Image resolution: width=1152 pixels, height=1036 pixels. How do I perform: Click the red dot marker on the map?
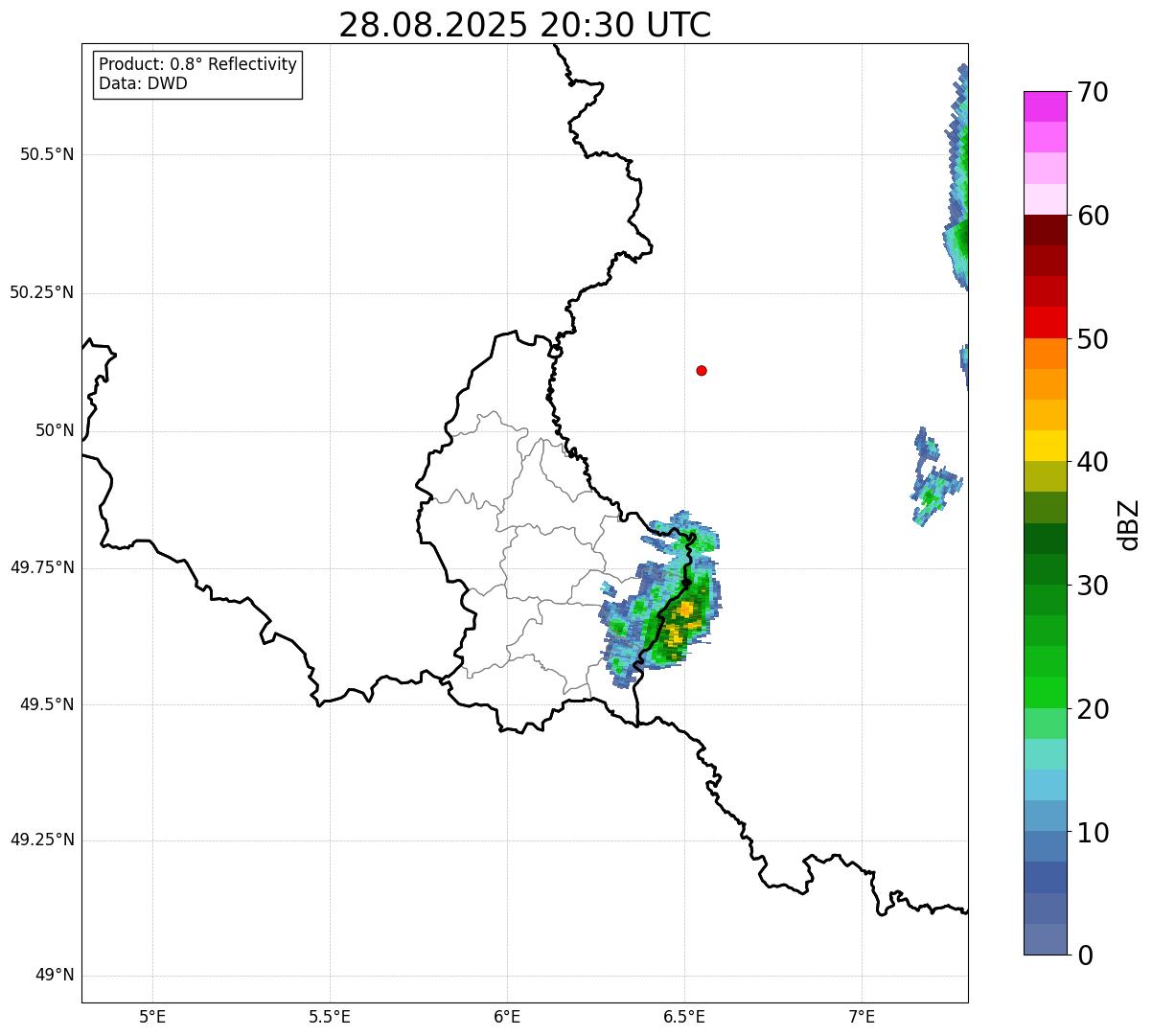702,371
